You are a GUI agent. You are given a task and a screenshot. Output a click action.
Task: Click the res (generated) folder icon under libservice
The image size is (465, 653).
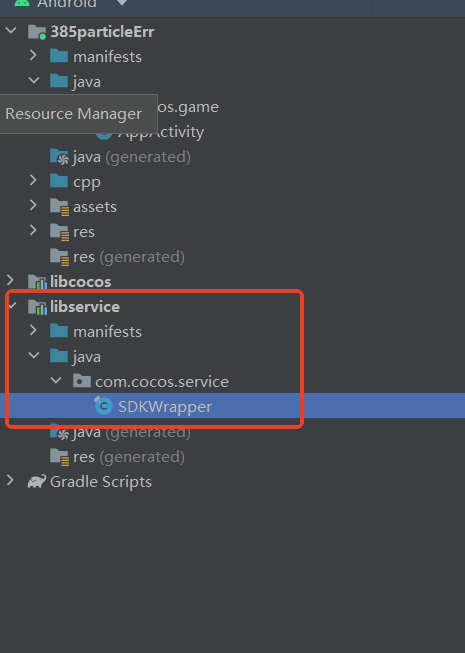click(x=60, y=457)
